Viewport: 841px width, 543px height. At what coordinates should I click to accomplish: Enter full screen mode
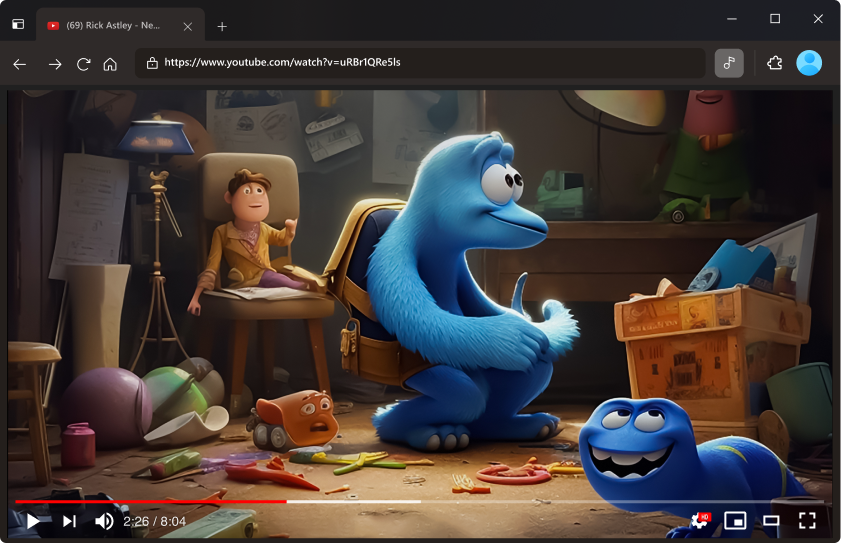[x=807, y=521]
